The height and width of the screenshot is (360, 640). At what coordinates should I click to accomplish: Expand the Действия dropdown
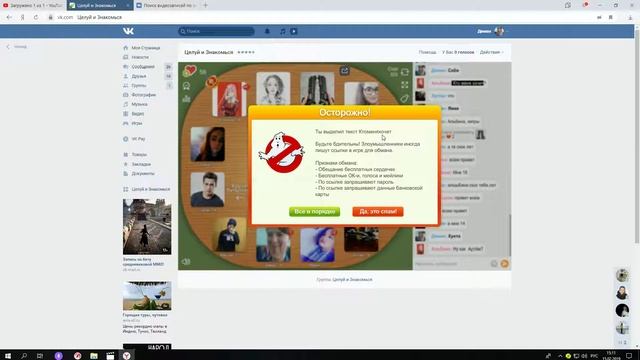click(491, 52)
